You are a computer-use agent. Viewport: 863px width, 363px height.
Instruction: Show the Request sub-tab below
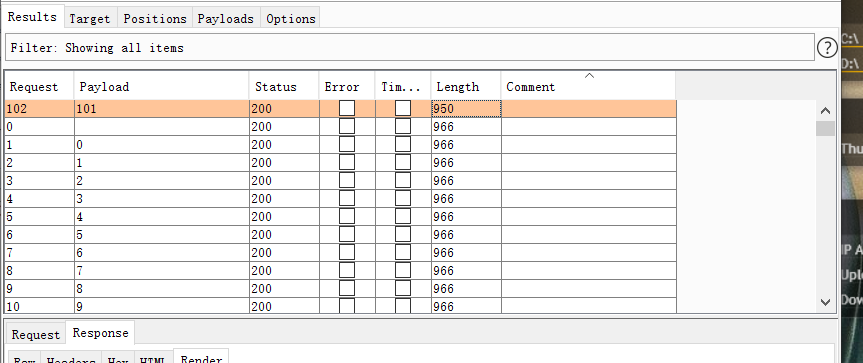point(36,334)
